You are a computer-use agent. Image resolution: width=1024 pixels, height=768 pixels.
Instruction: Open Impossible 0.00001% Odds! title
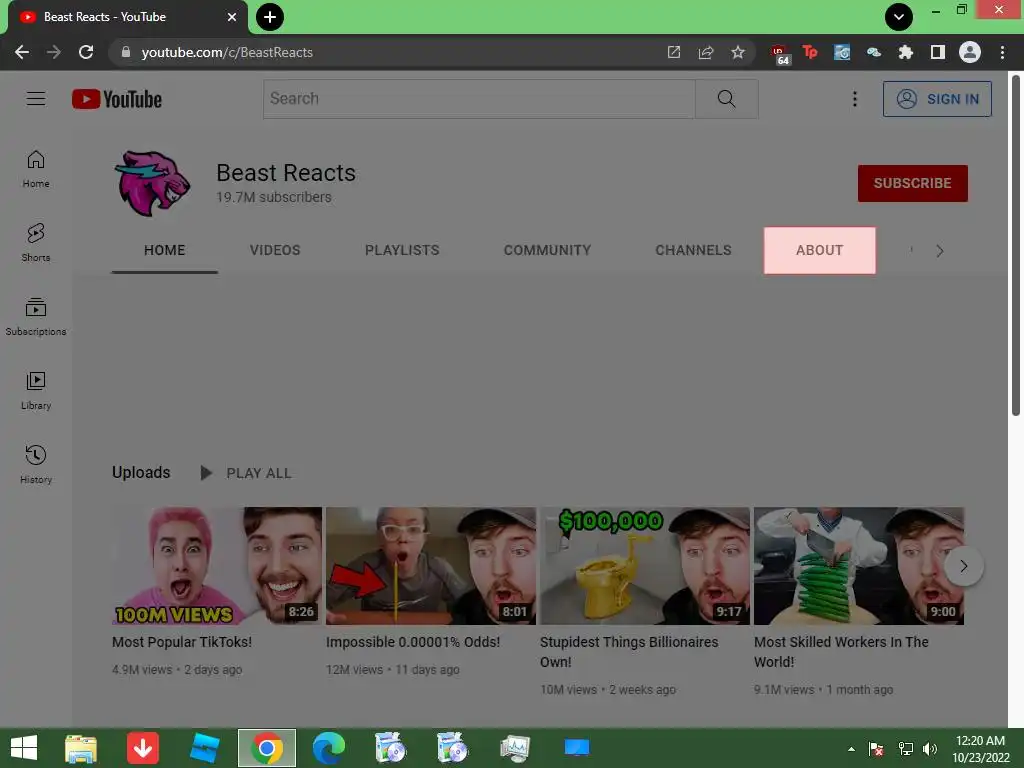click(413, 642)
